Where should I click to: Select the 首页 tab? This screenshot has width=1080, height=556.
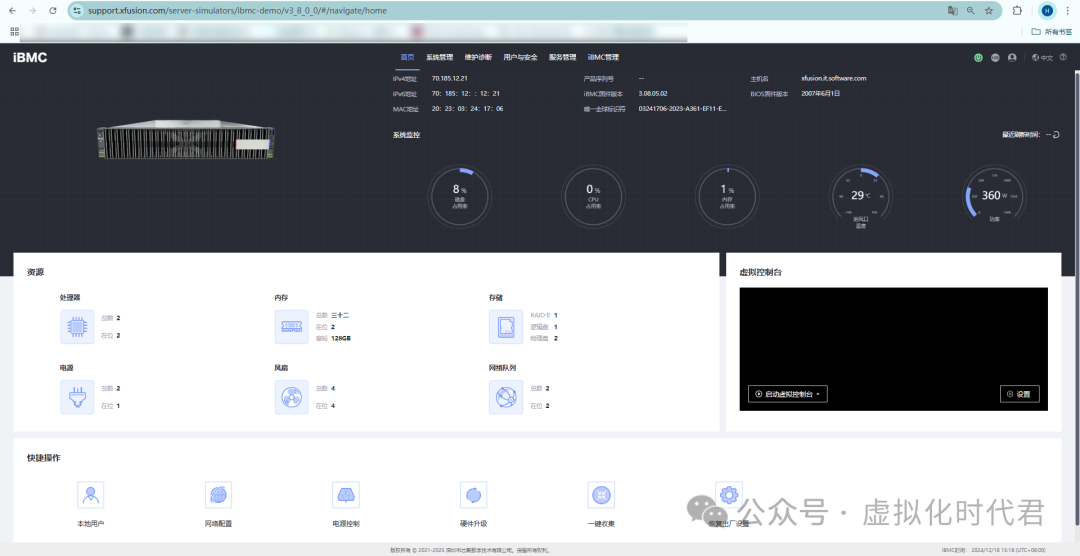pos(407,57)
